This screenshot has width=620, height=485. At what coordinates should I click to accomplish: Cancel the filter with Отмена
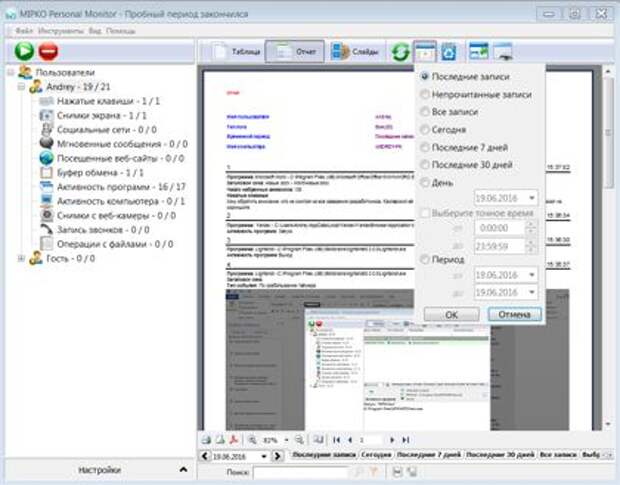(514, 315)
